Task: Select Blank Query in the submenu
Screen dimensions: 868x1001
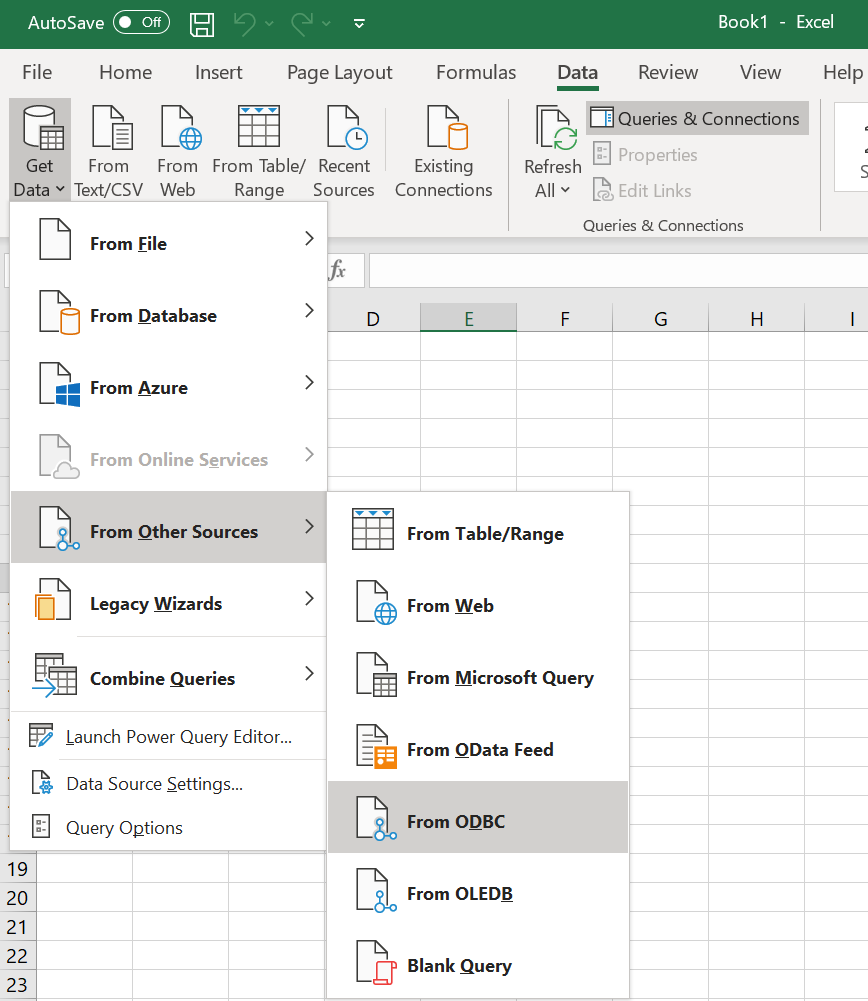Action: coord(478,961)
